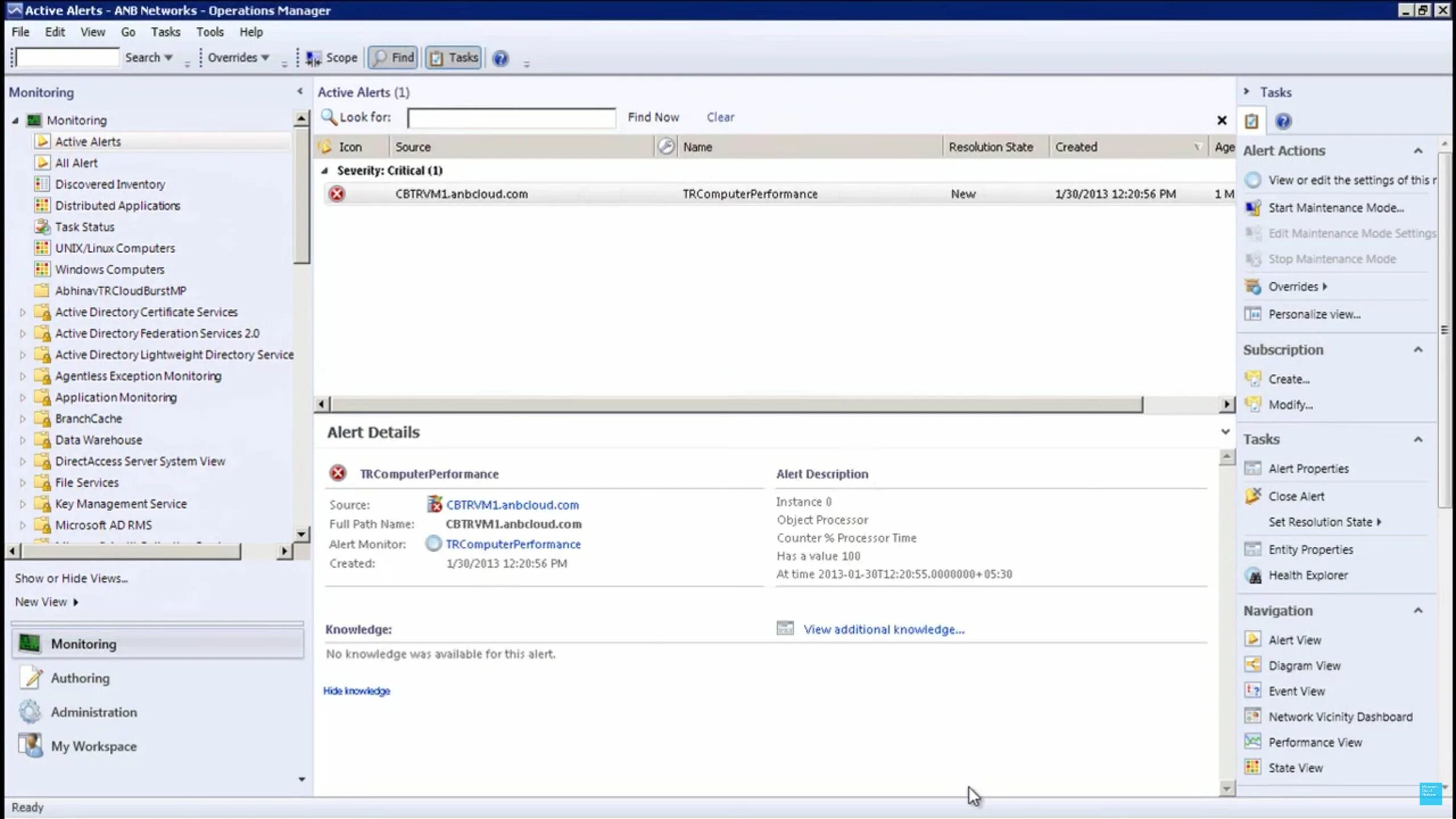Viewport: 1456px width, 819px height.
Task: Open Health Explorer from the Tasks pane
Action: click(x=1309, y=575)
